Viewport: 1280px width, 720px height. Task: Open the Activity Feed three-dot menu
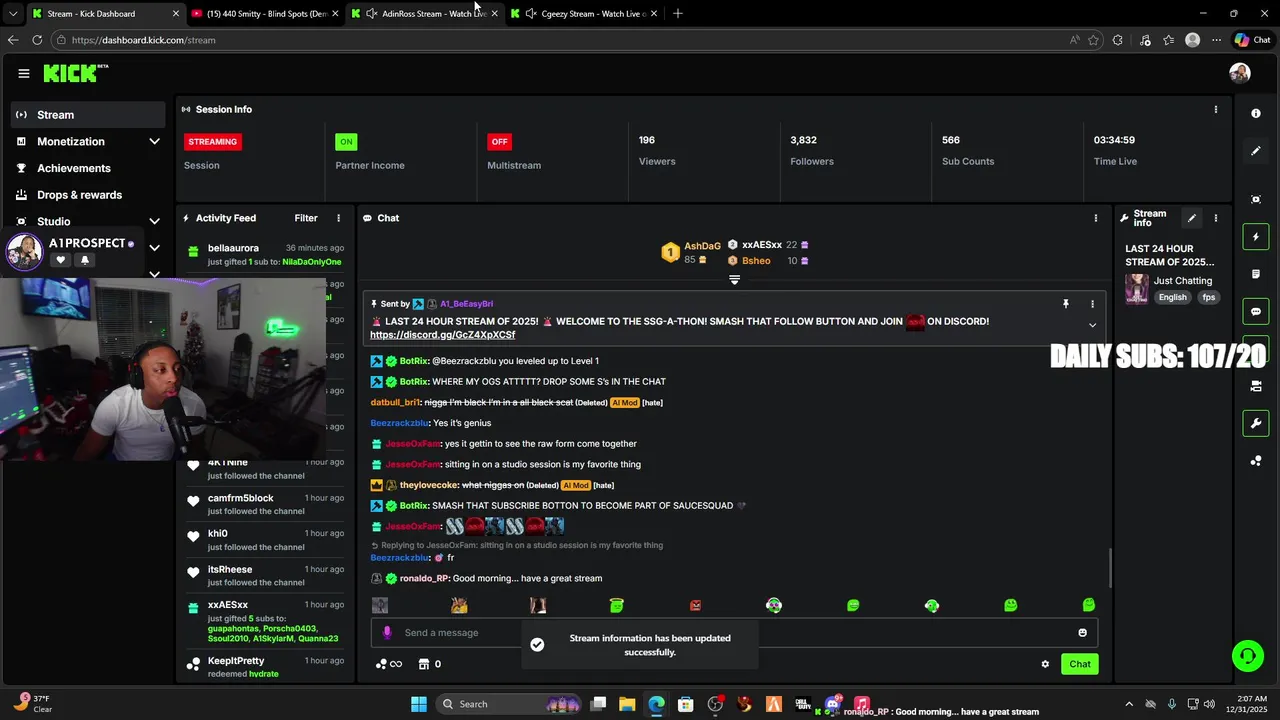point(338,218)
